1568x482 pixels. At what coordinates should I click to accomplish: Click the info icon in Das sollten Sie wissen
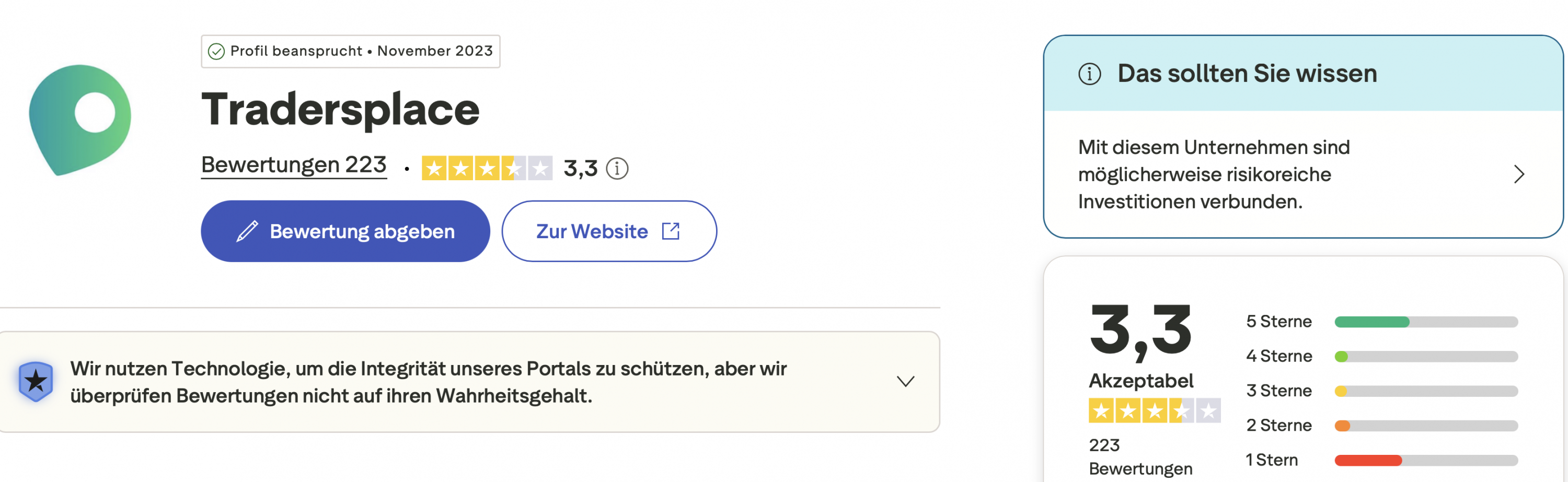pyautogui.click(x=1090, y=74)
